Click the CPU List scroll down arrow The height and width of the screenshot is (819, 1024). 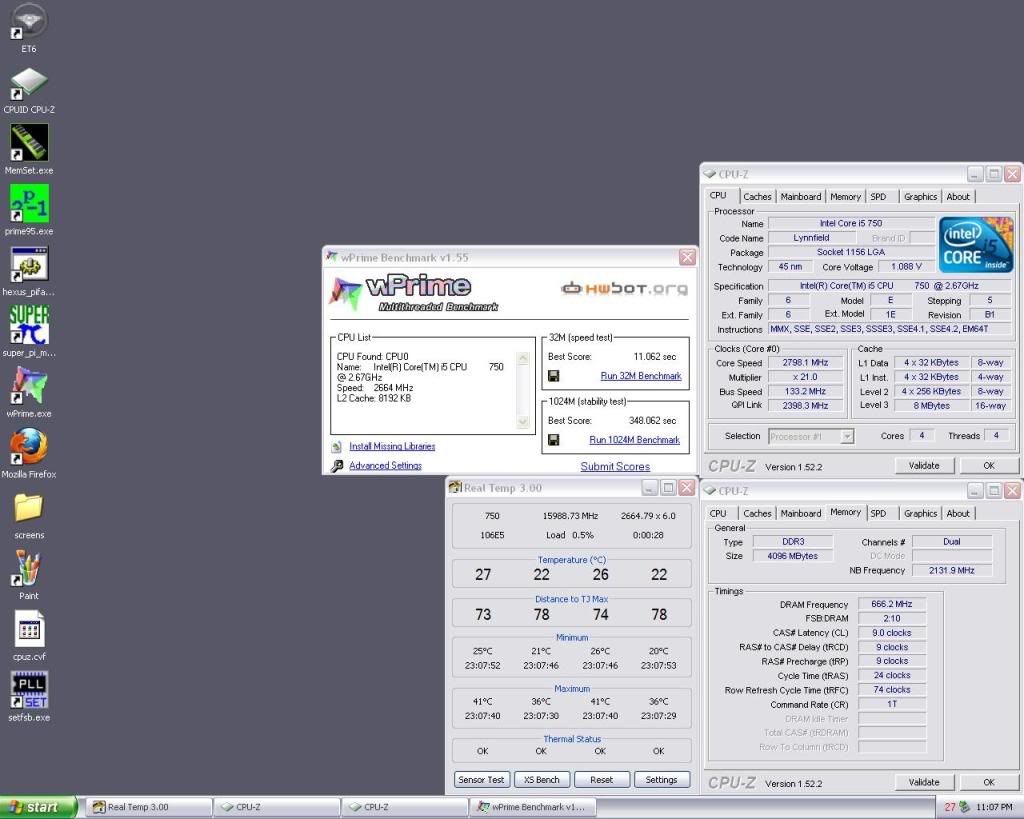point(522,422)
